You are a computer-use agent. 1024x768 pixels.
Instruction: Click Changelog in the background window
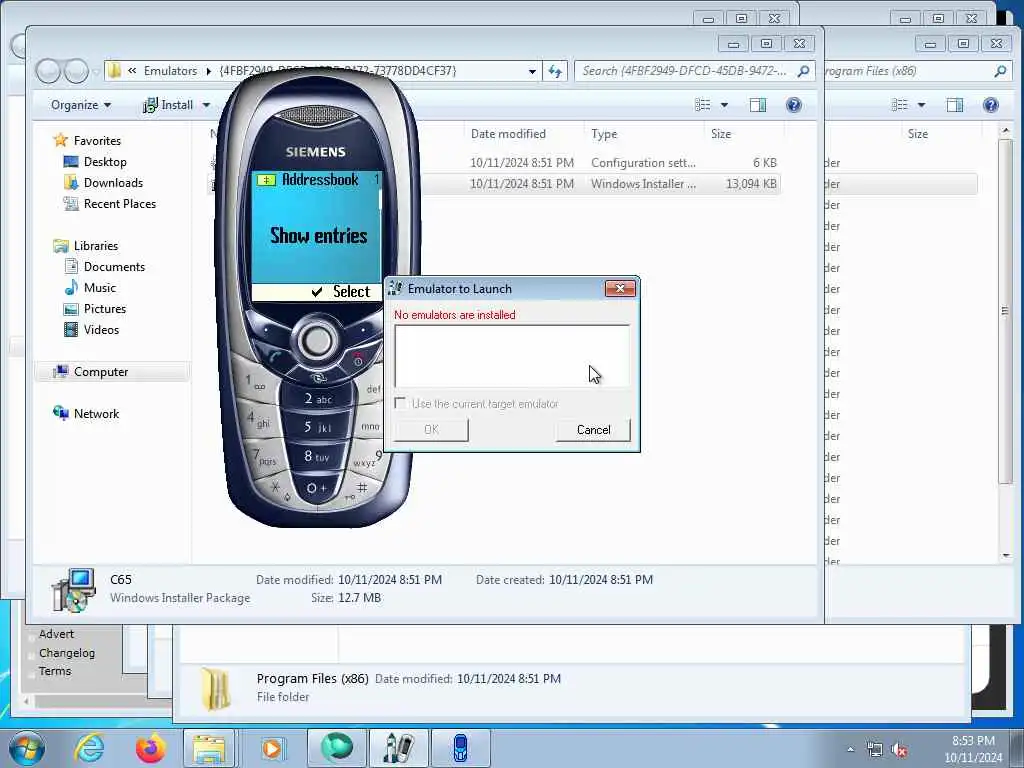(67, 652)
